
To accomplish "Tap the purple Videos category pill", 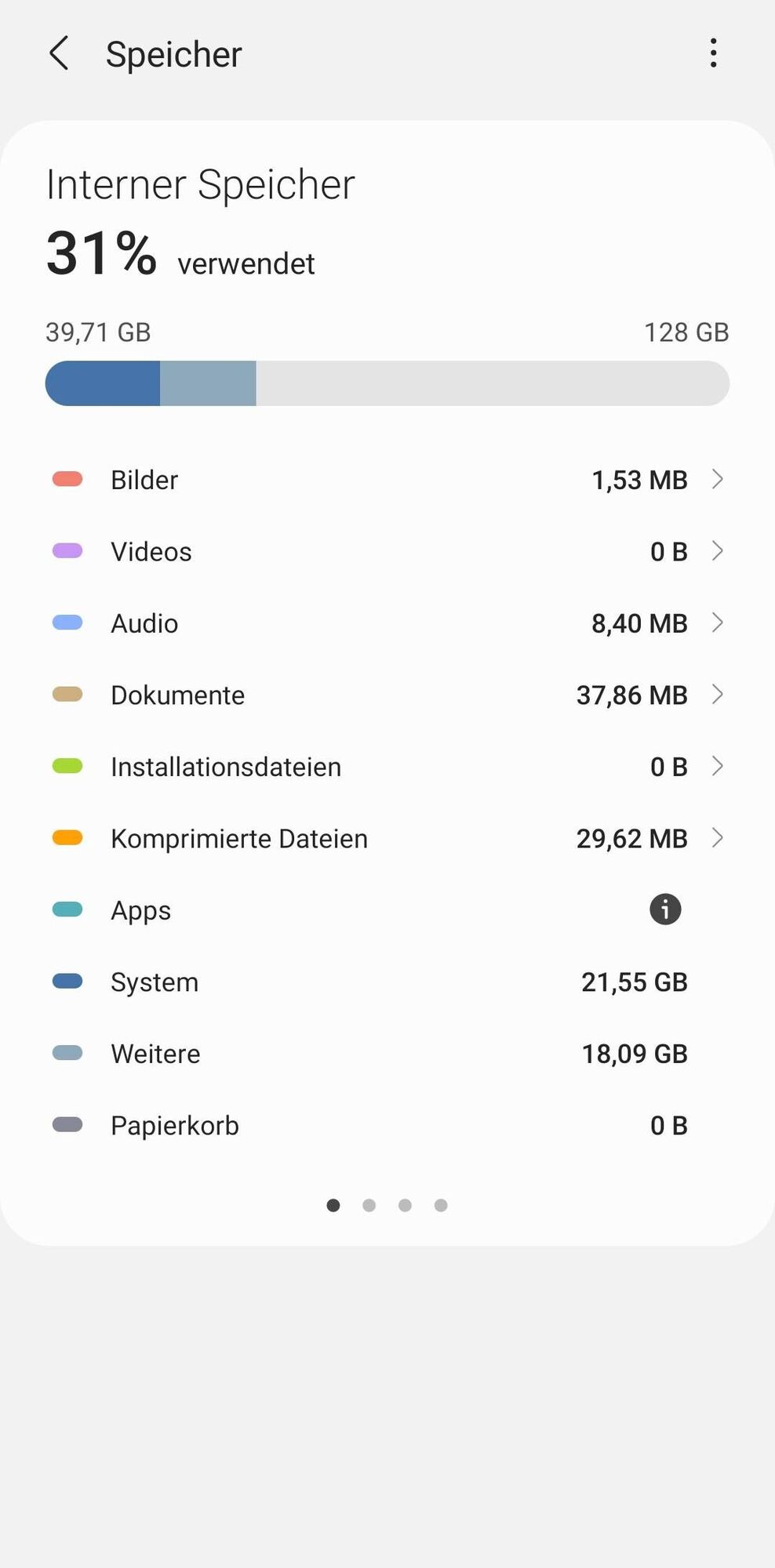I will pos(67,551).
